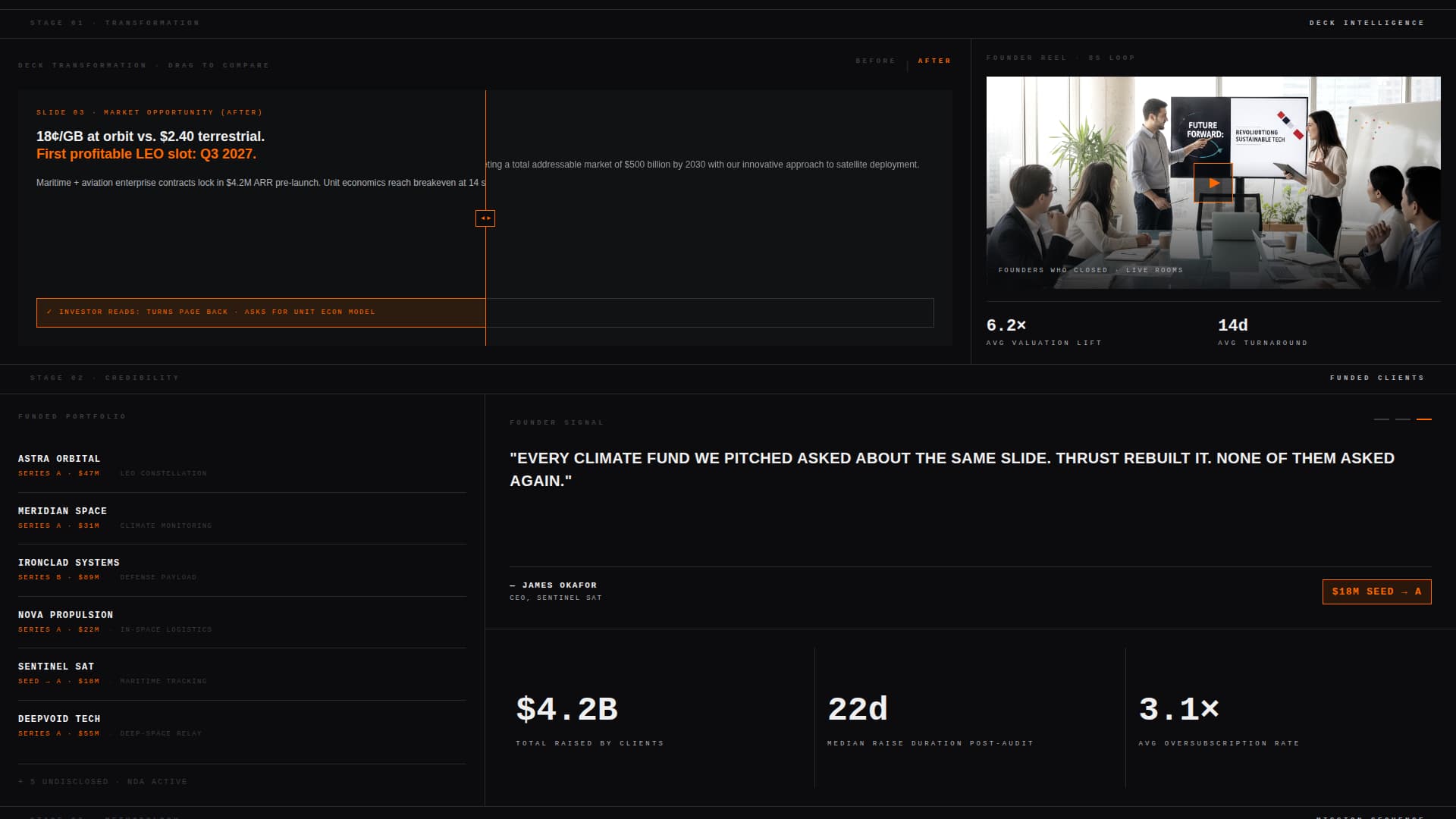This screenshot has height=819, width=1456.
Task: Click 'DEEP-SPACE RELAY' tag under DeepVoid Tech
Action: (x=161, y=733)
